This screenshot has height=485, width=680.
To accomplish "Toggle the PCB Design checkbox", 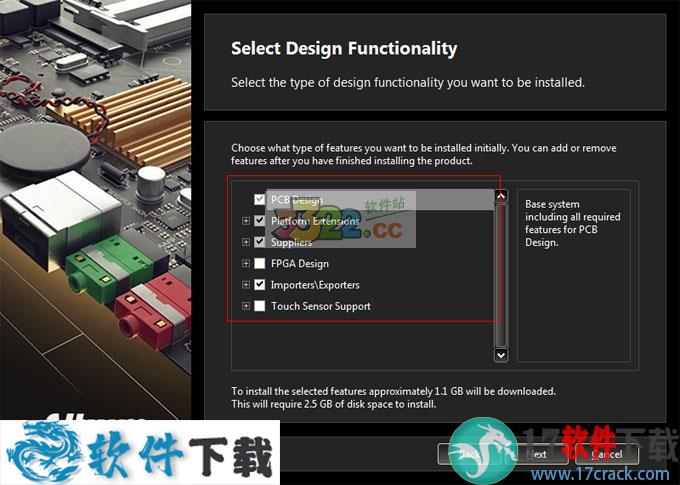I will tap(260, 200).
